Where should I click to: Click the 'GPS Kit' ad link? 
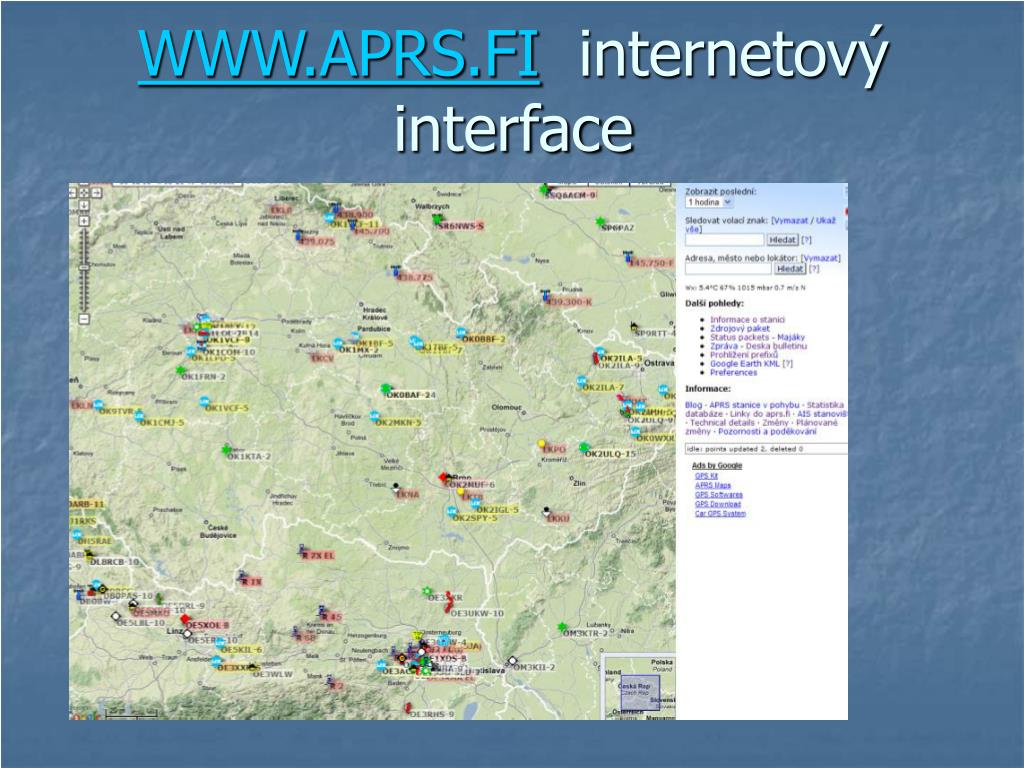pos(706,476)
